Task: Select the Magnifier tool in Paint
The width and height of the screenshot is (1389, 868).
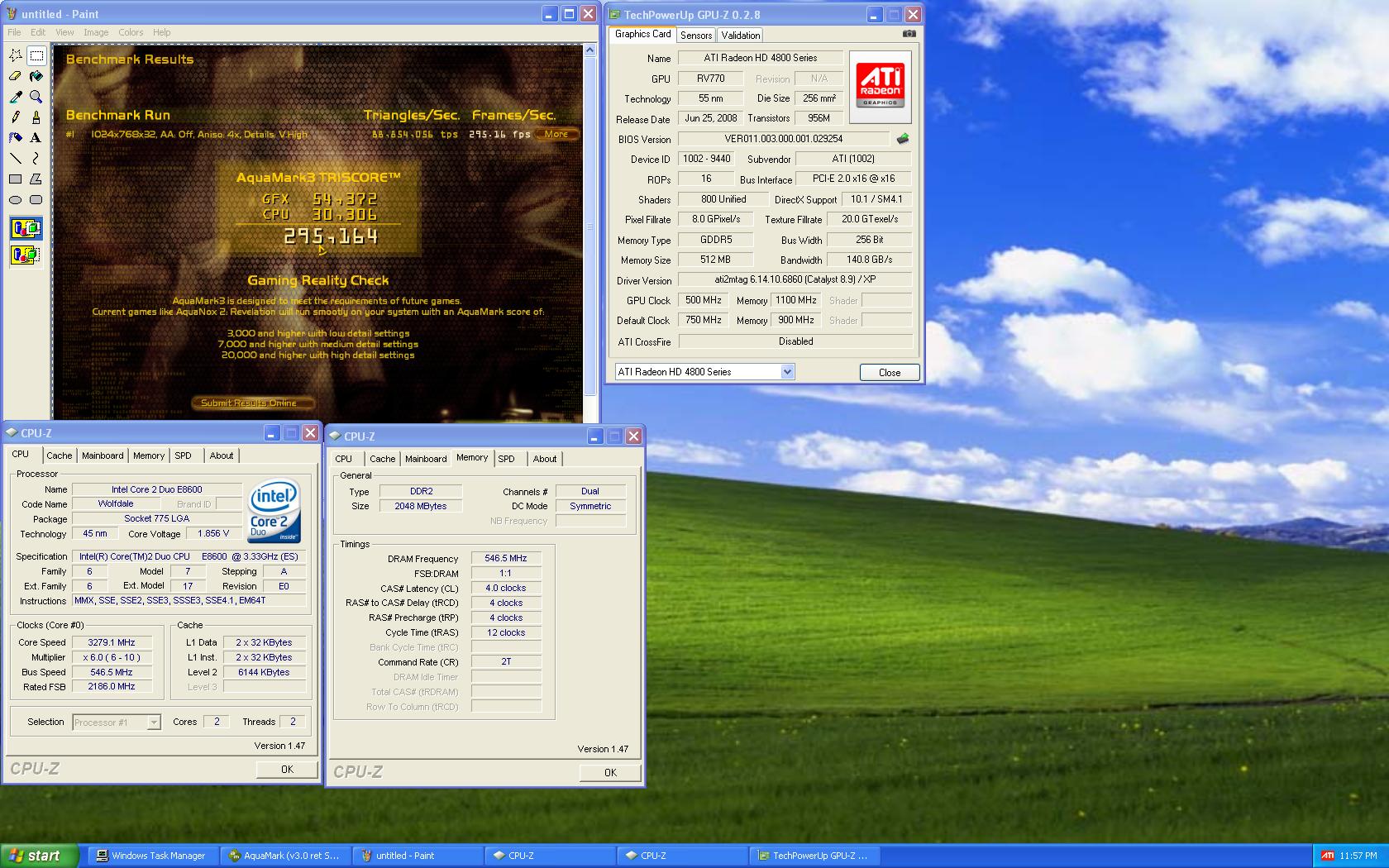Action: pos(36,97)
